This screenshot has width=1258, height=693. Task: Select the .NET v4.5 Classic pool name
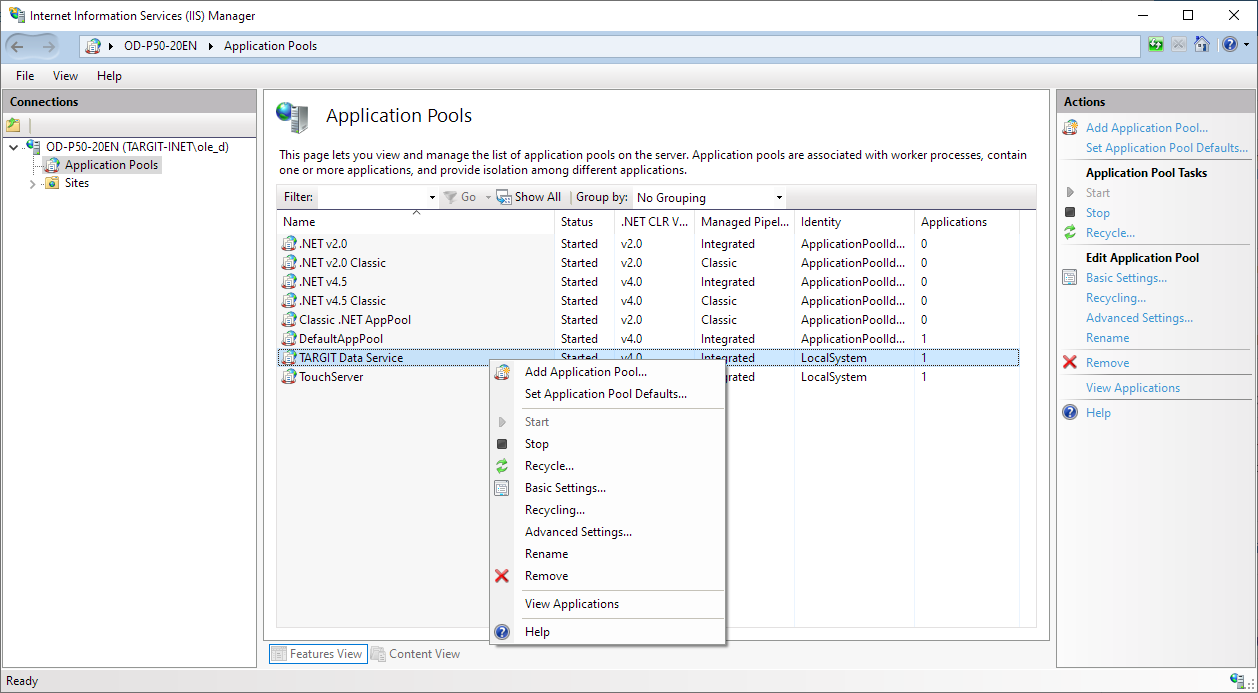click(x=342, y=300)
